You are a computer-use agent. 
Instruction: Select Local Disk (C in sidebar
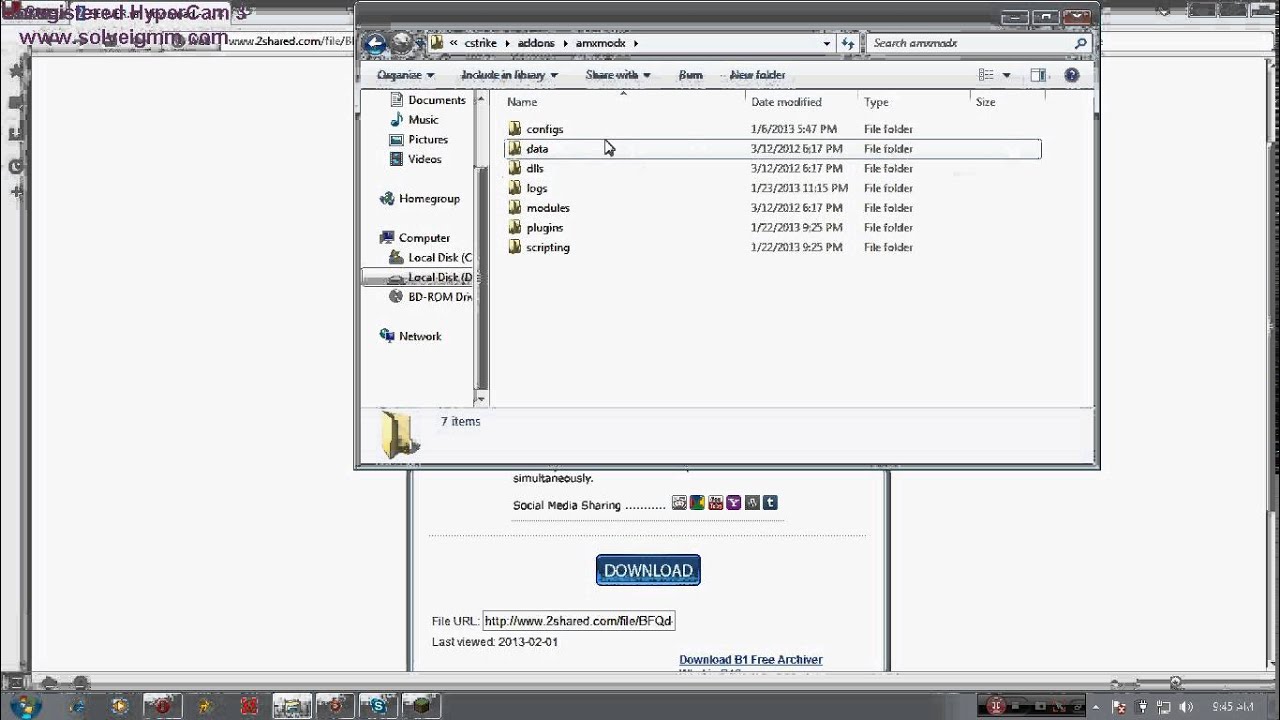[x=440, y=258]
